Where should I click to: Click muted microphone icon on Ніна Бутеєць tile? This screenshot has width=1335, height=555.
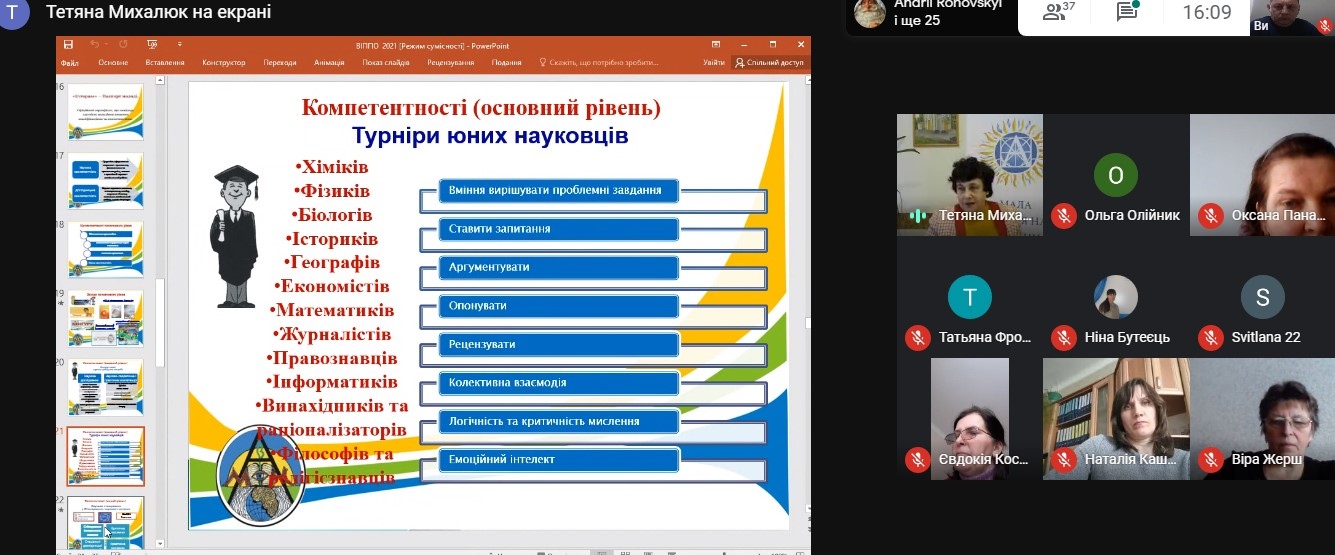click(1064, 337)
